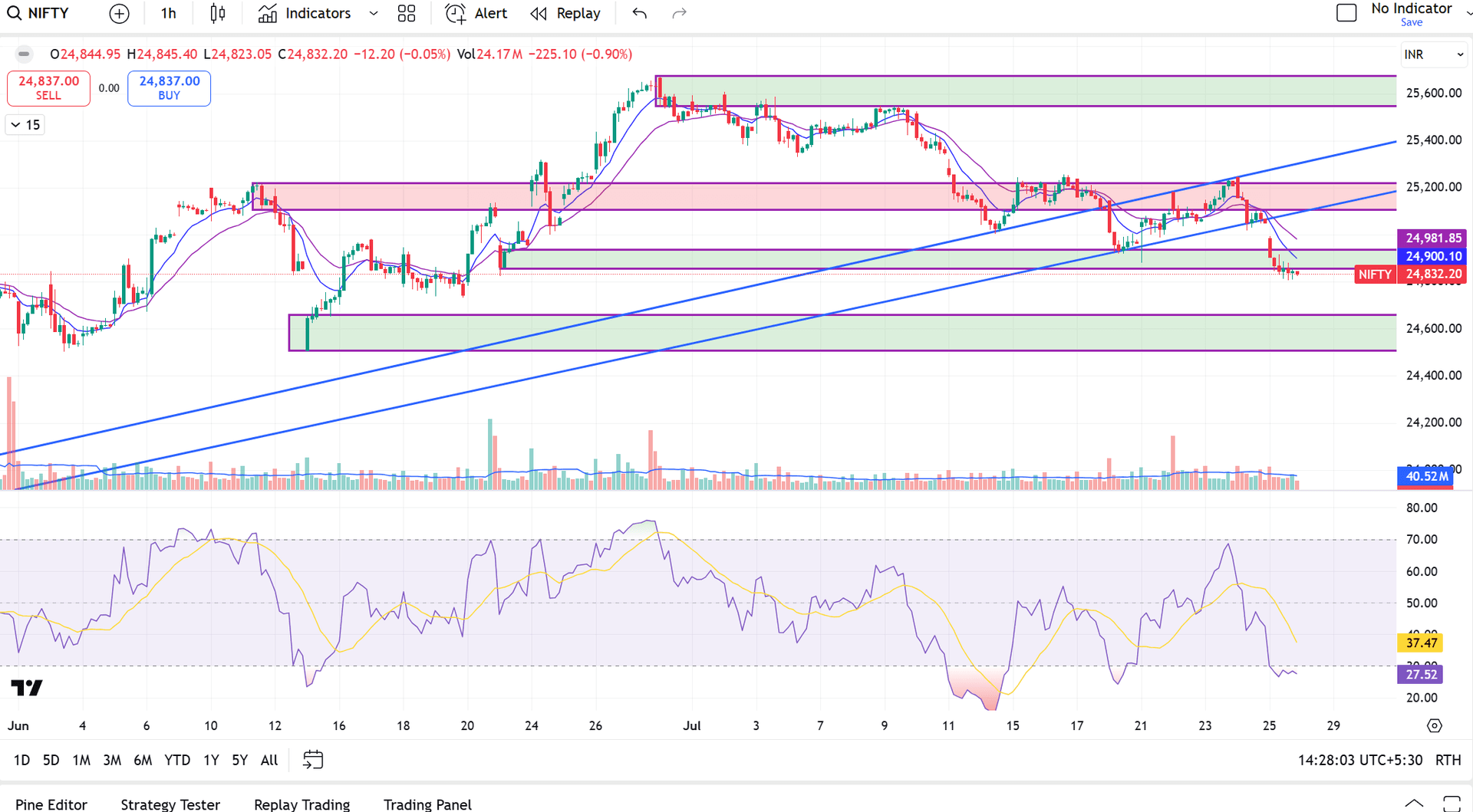Open the Strategy Tester tab
This screenshot has width=1473, height=812.
coord(170,804)
